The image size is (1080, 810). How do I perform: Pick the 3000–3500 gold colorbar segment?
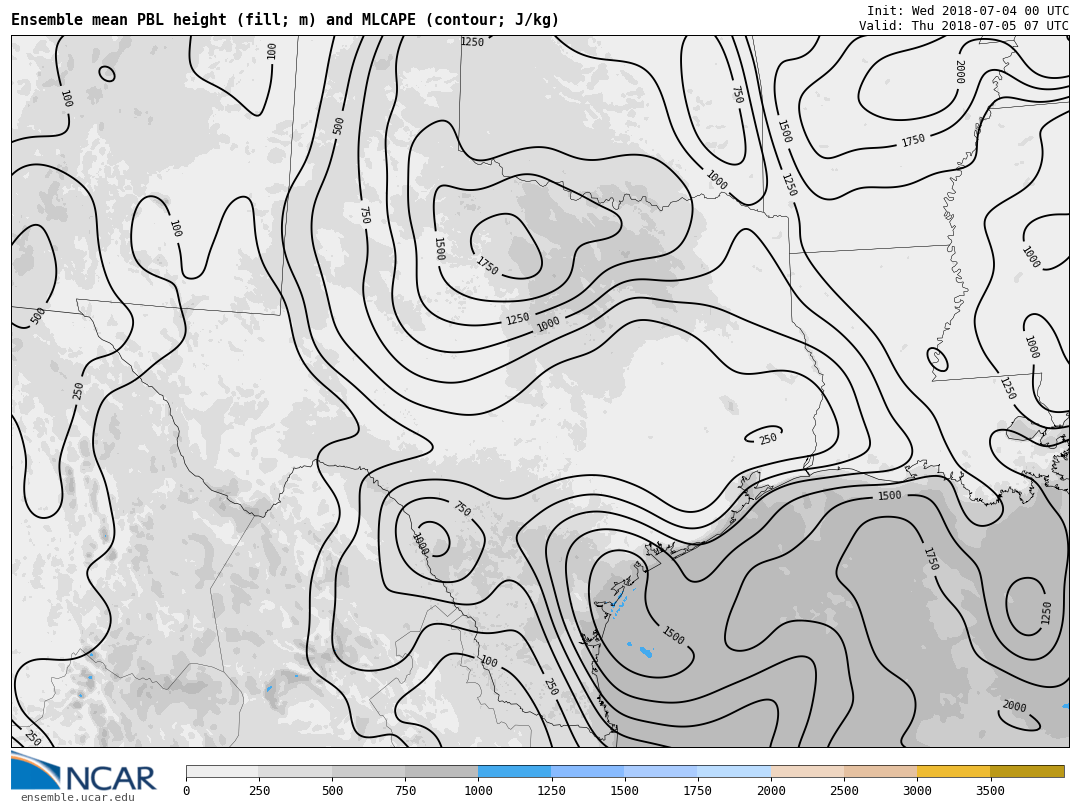point(953,771)
